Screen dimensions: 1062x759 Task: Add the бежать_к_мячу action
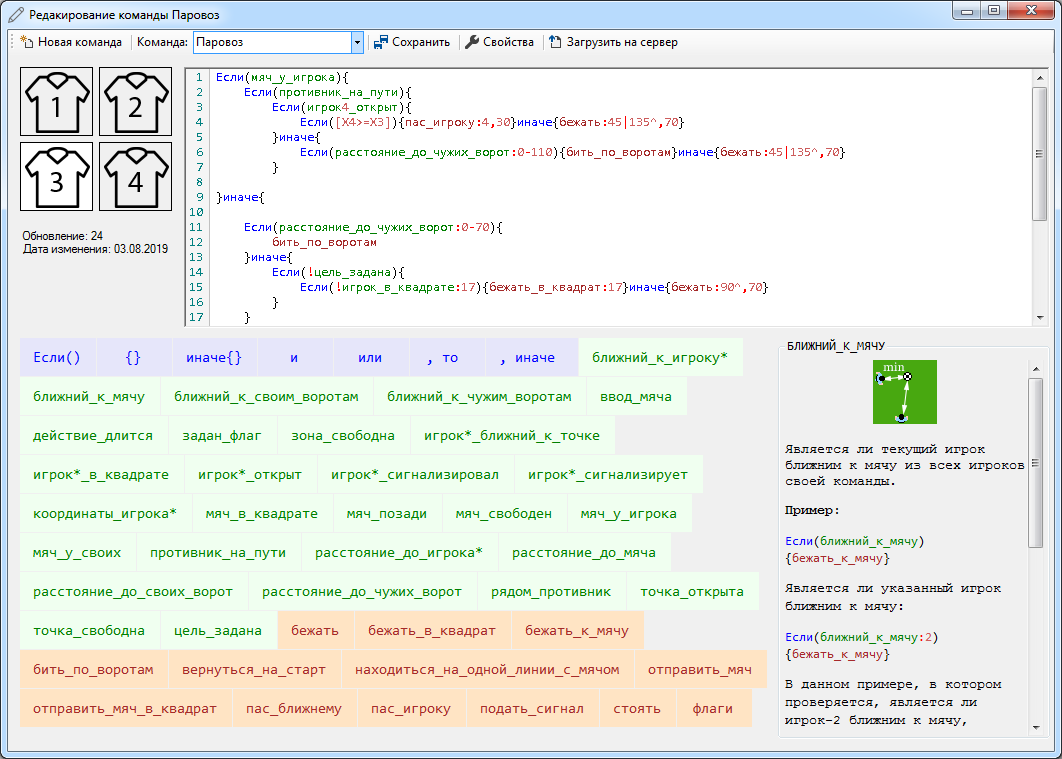(x=576, y=631)
